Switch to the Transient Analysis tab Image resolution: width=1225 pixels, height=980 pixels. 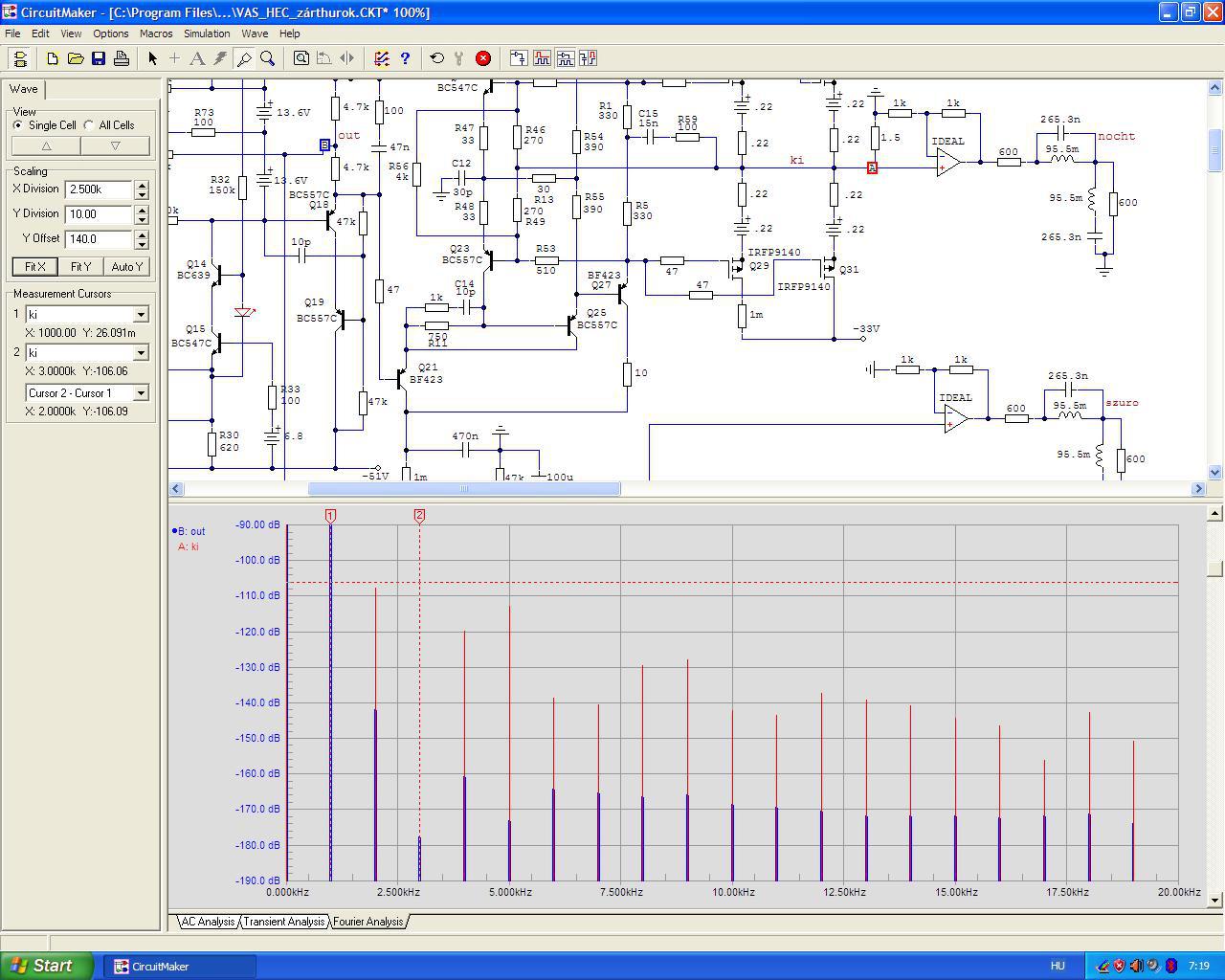click(x=283, y=922)
